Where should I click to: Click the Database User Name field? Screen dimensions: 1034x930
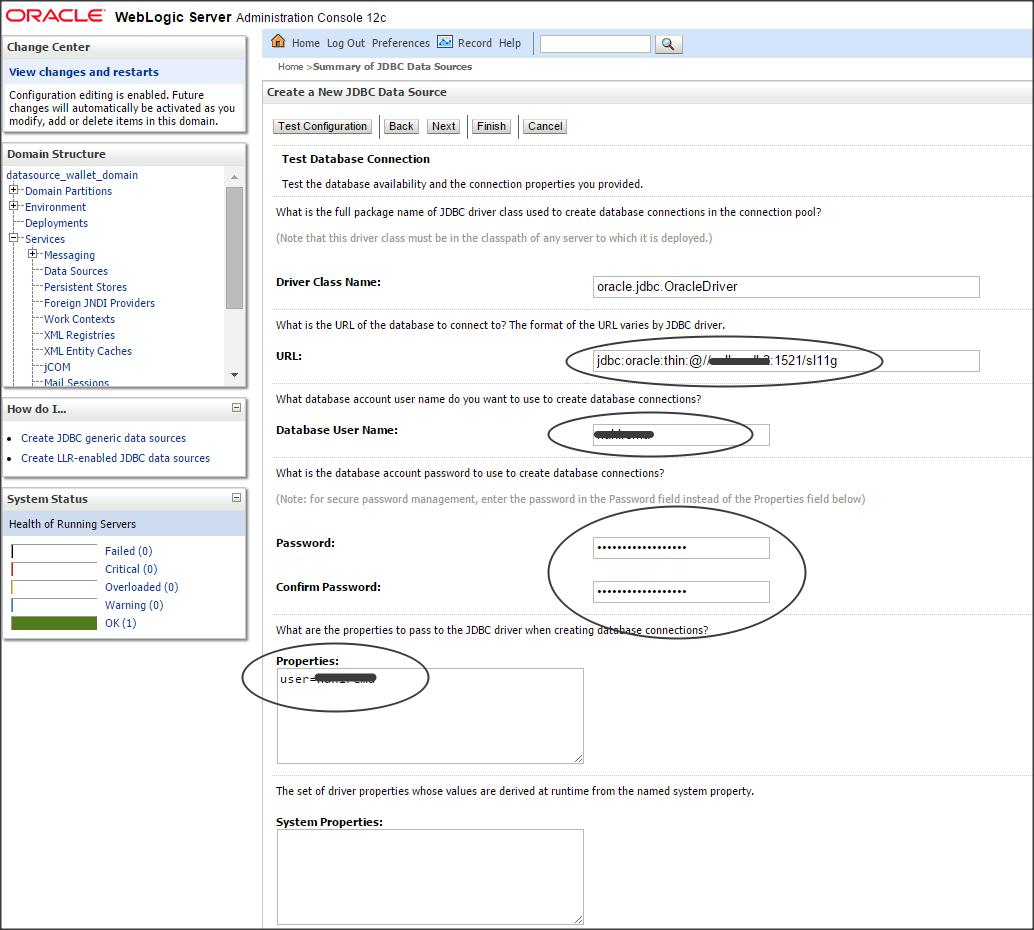681,435
